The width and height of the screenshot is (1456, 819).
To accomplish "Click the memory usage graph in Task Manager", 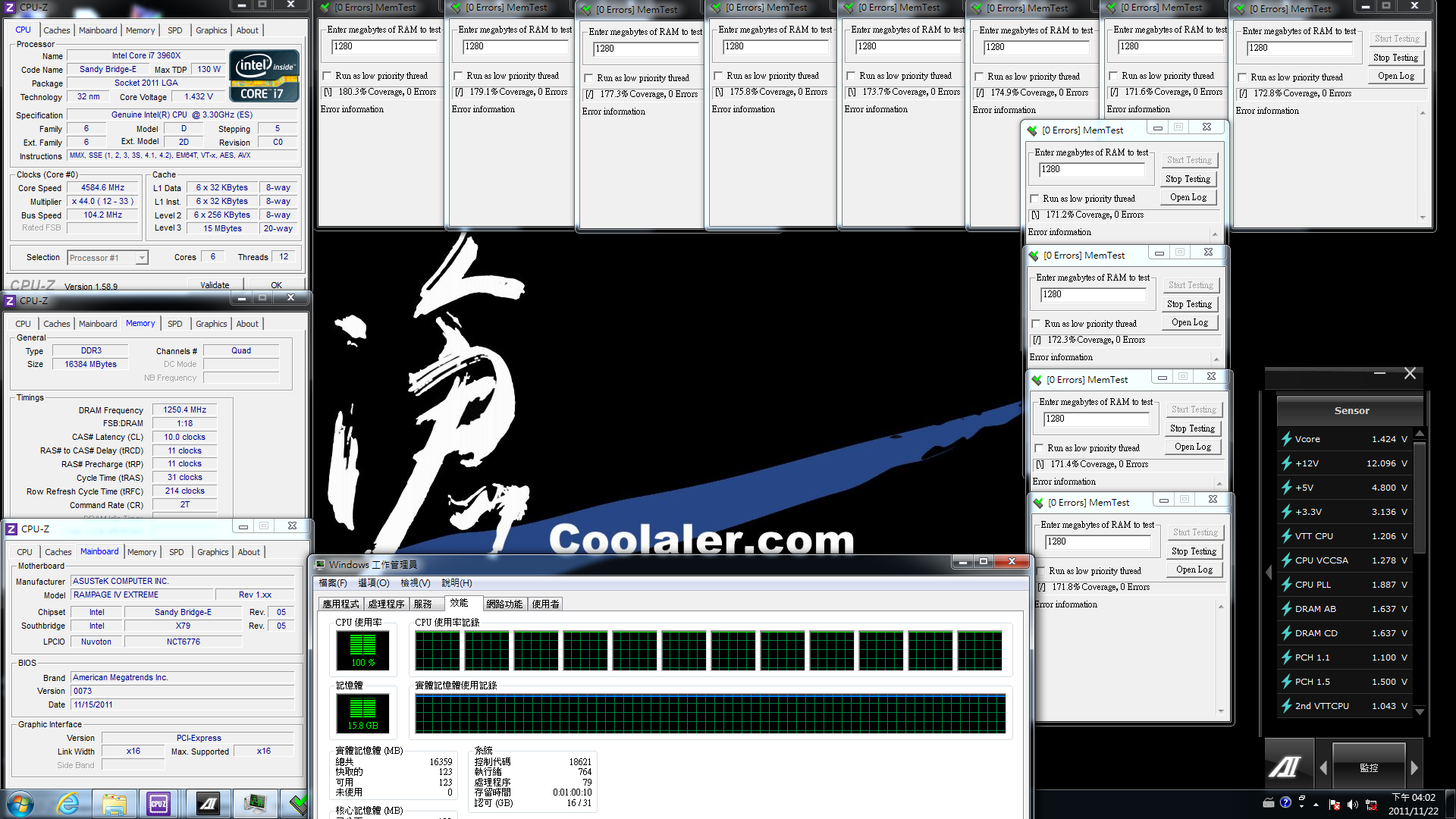I will pos(711,713).
